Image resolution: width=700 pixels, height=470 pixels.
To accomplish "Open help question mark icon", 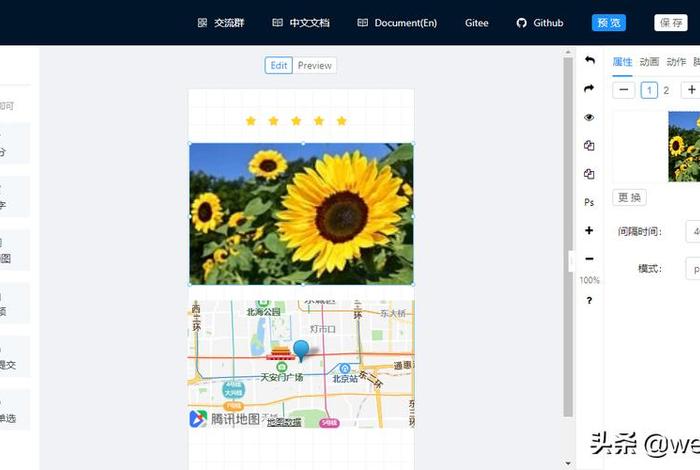I will point(589,300).
